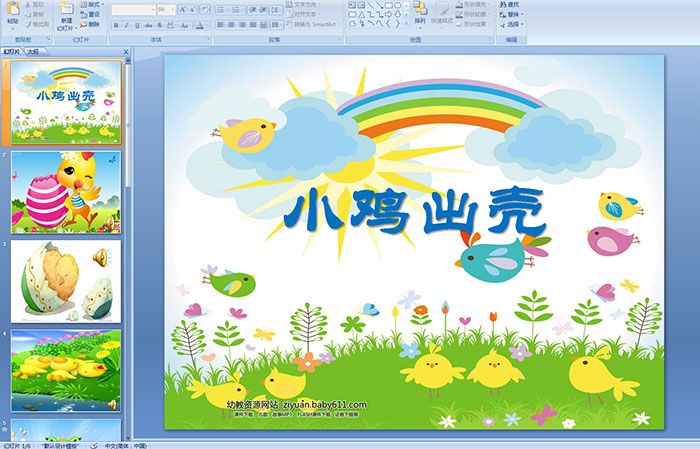Open the bullets list button
The image size is (700, 449).
[222, 9]
